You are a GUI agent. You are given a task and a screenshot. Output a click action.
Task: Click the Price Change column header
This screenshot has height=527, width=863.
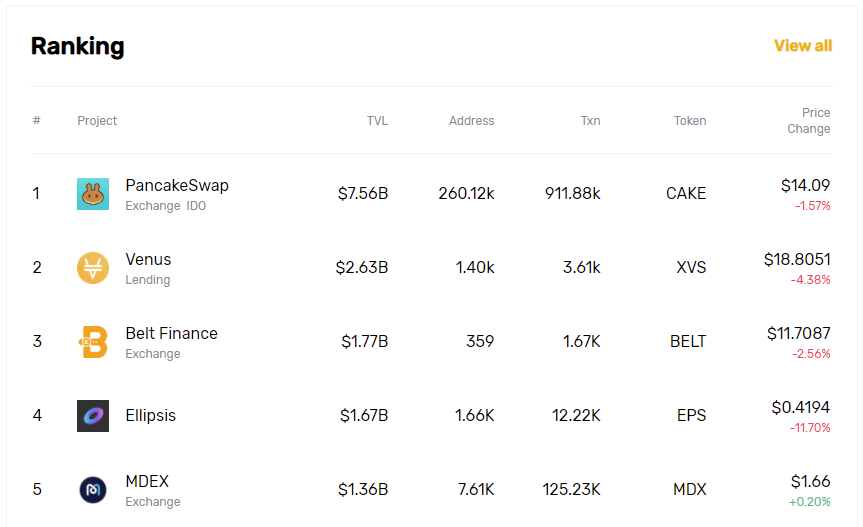tap(809, 120)
